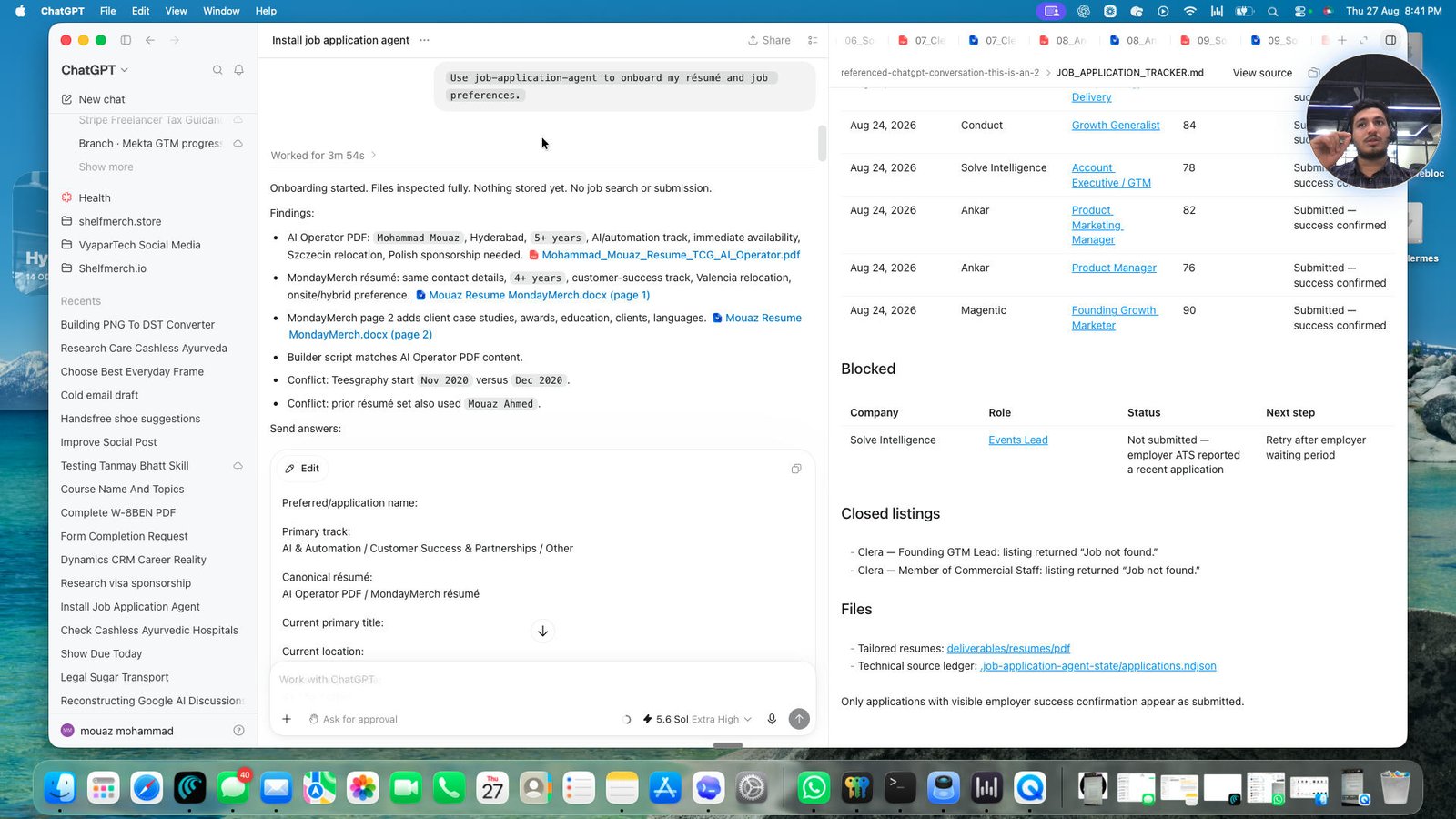Open the Help menu in menu bar
The height and width of the screenshot is (819, 1456).
coord(266,11)
